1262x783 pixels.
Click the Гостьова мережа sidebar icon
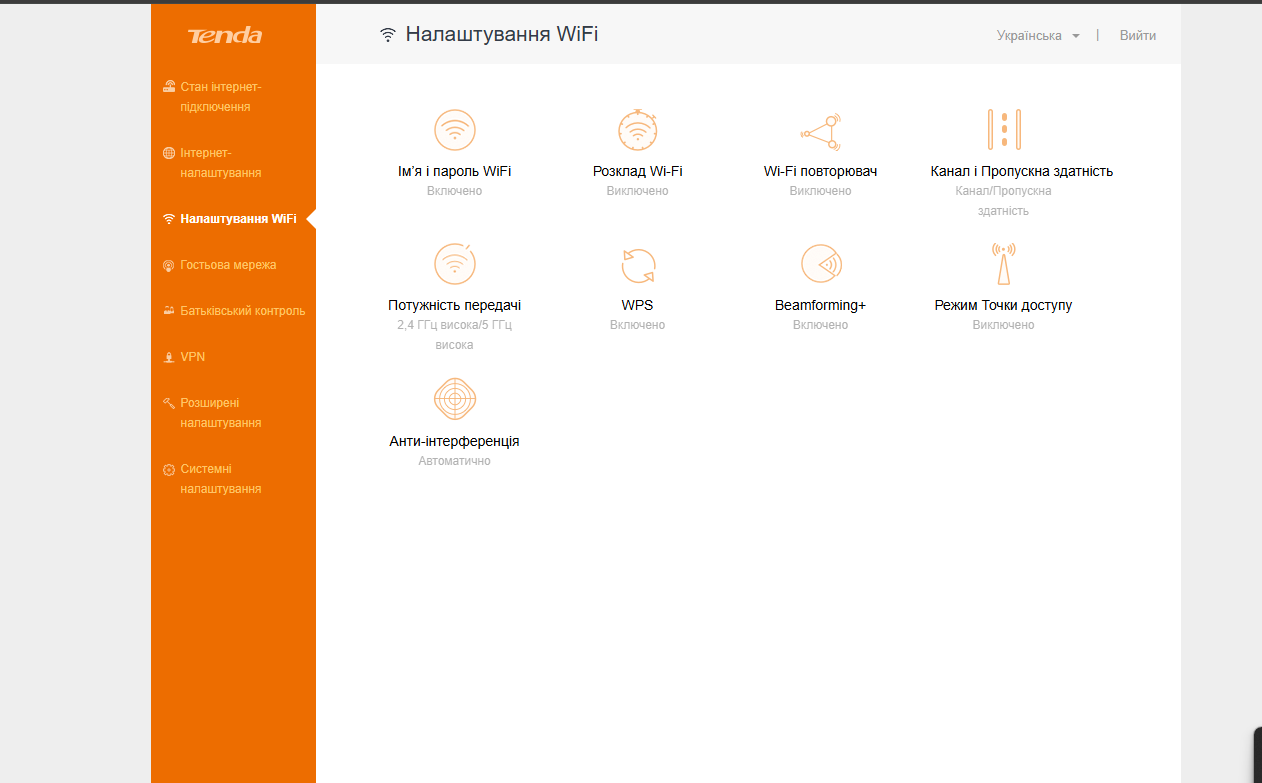pyautogui.click(x=169, y=265)
